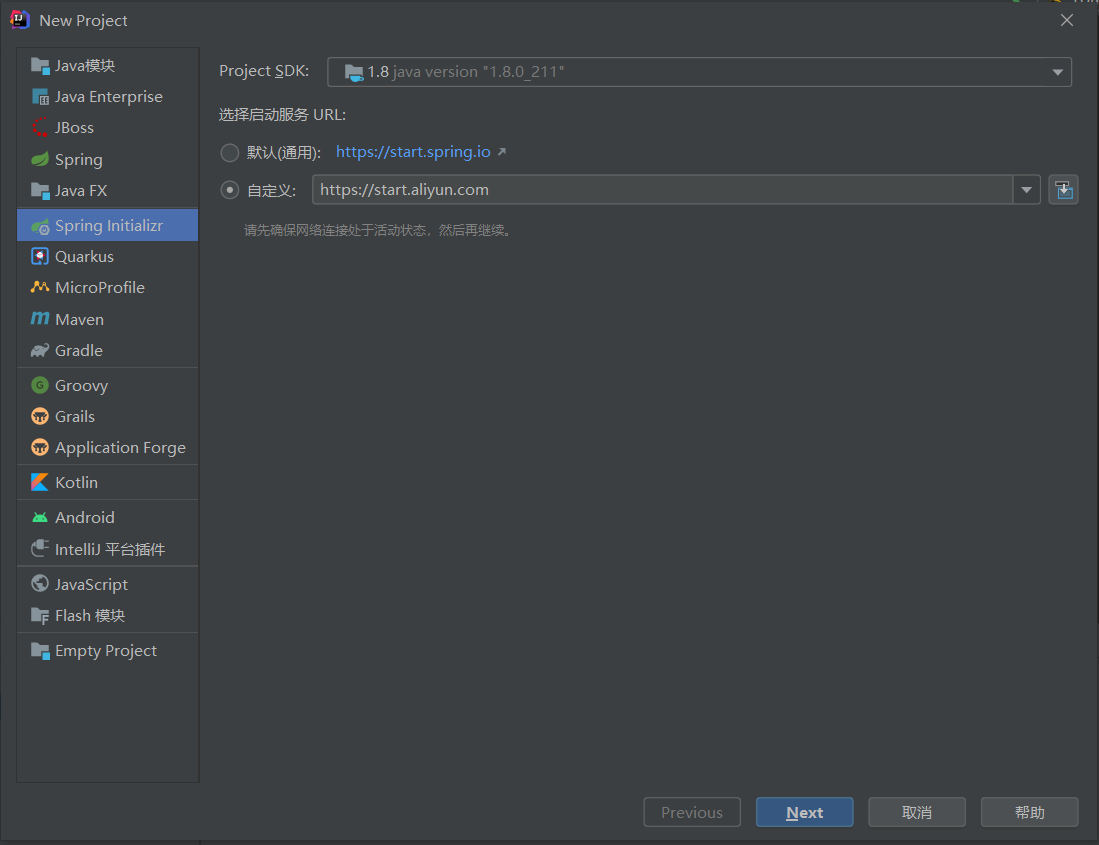Click the Maven m icon
This screenshot has height=845, width=1099.
pos(40,319)
